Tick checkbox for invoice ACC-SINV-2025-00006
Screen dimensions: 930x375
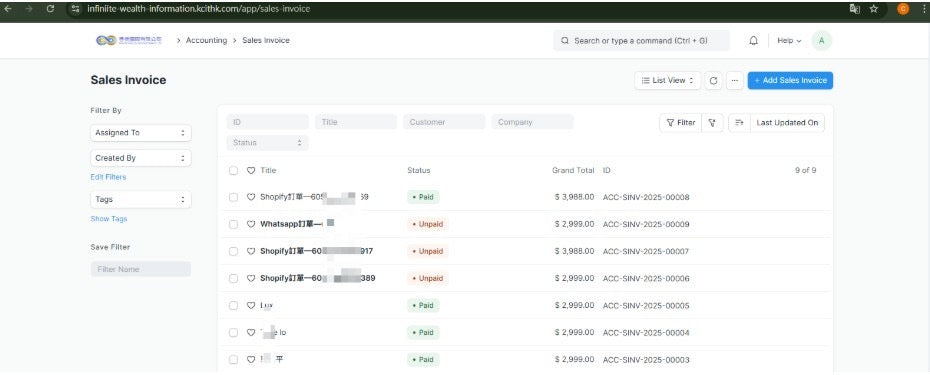pos(234,278)
